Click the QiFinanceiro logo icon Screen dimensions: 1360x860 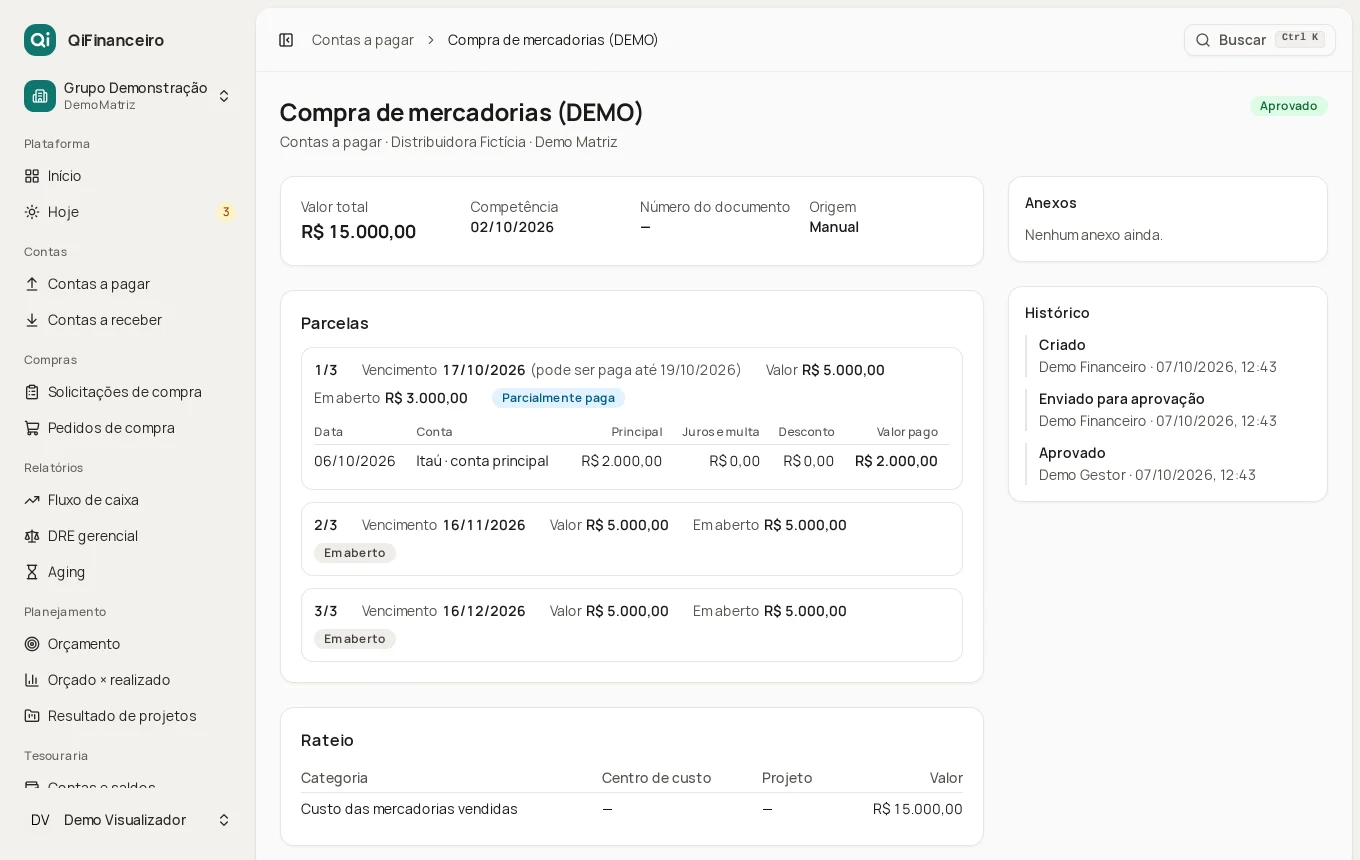click(x=40, y=40)
